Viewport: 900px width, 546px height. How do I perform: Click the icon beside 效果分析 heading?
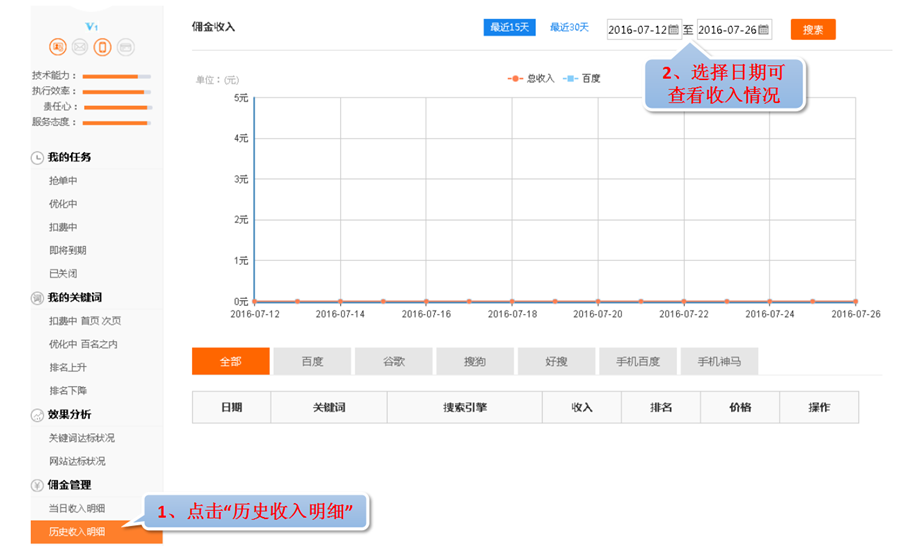[37, 415]
